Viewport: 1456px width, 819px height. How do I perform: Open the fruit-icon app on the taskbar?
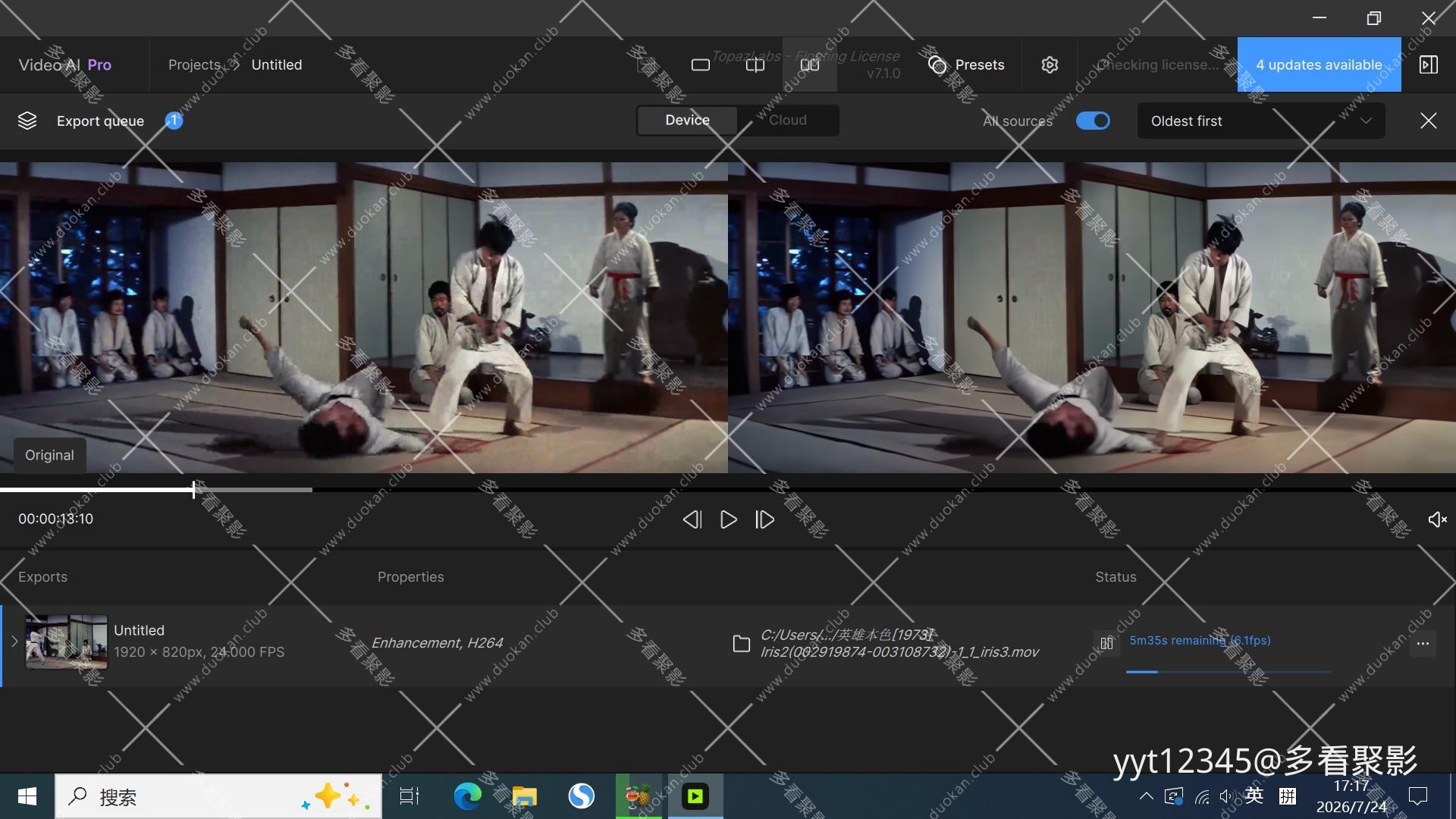(x=639, y=796)
